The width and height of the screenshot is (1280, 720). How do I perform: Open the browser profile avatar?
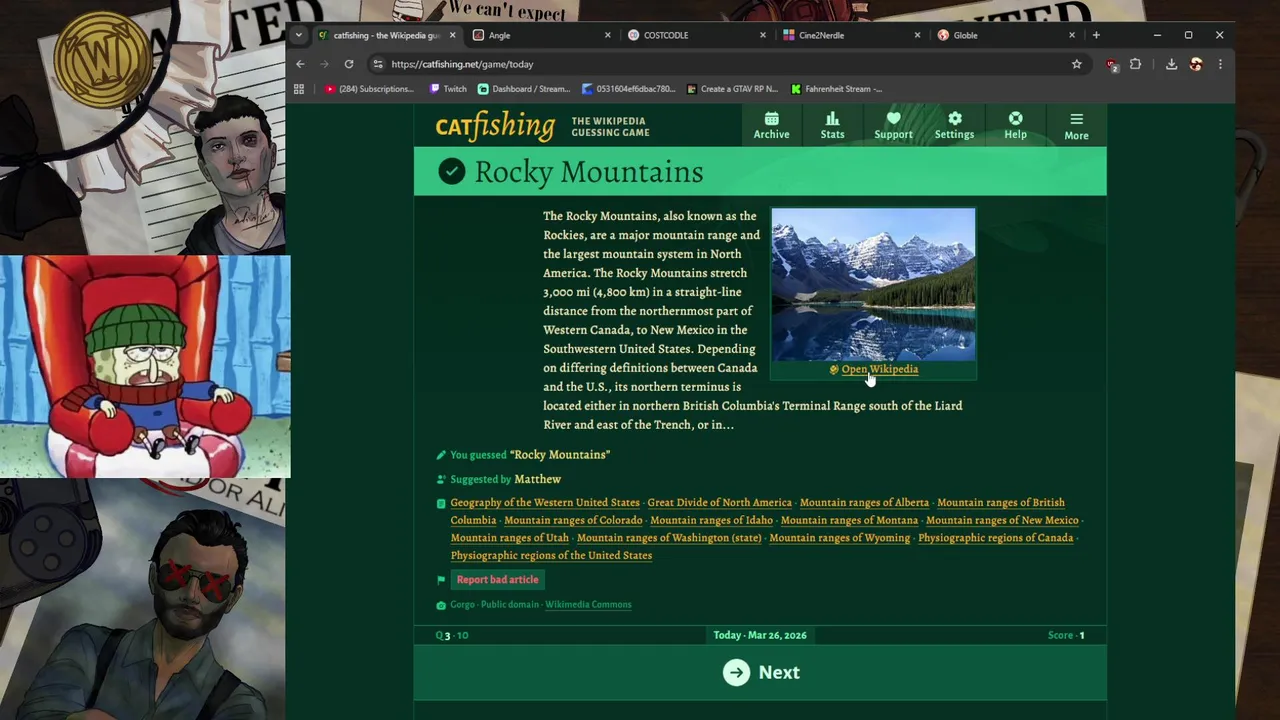click(x=1196, y=64)
